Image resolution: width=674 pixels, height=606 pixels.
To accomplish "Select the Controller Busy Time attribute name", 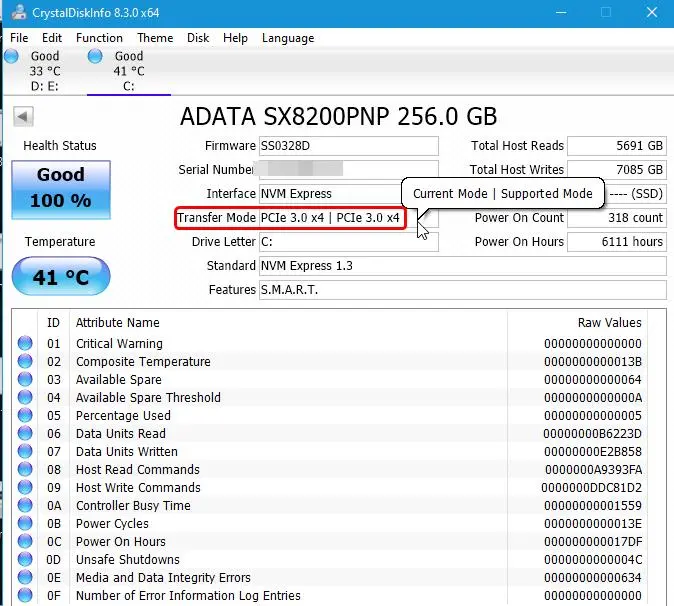I will [x=133, y=505].
